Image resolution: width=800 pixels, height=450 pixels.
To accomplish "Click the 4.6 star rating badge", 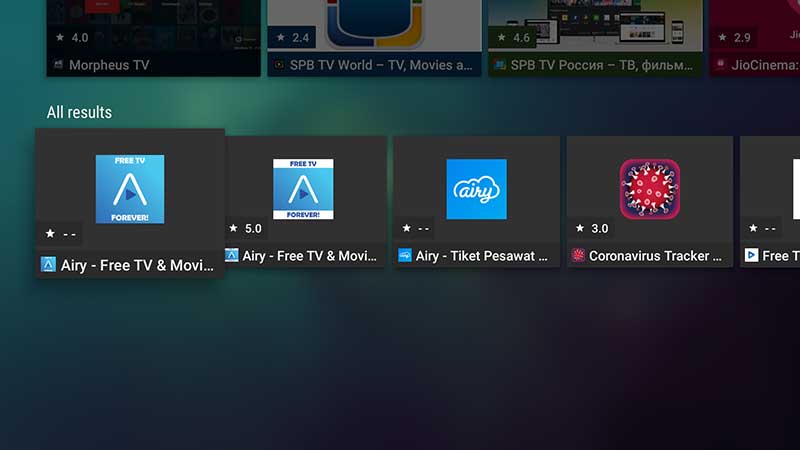I will pyautogui.click(x=513, y=37).
